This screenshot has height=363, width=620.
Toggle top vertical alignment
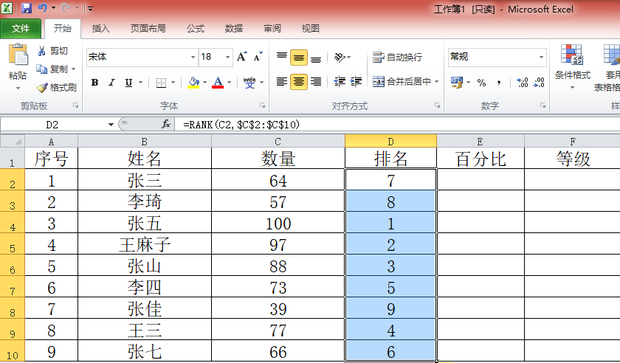(282, 57)
